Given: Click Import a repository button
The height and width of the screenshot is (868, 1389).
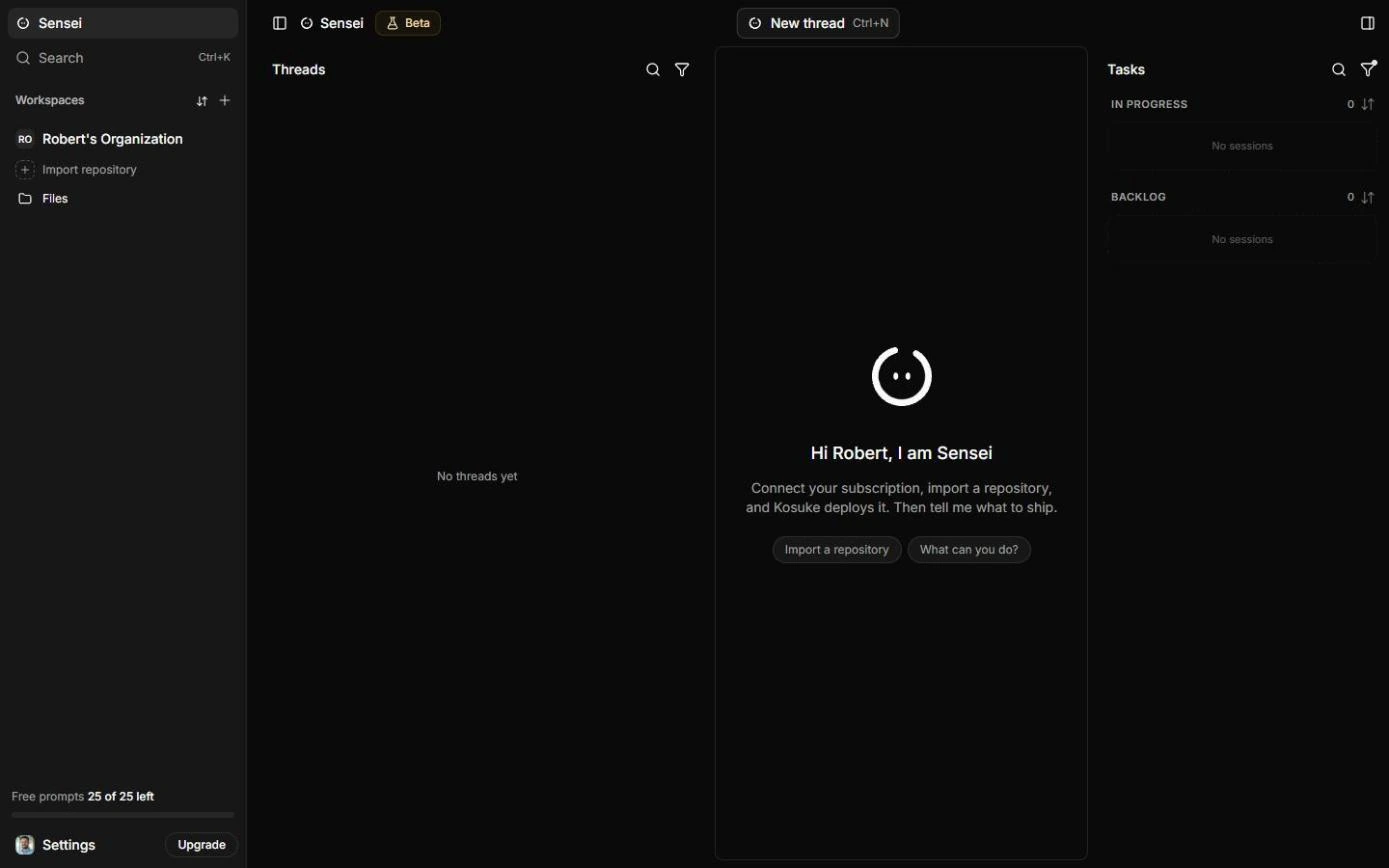Looking at the screenshot, I should (x=837, y=550).
